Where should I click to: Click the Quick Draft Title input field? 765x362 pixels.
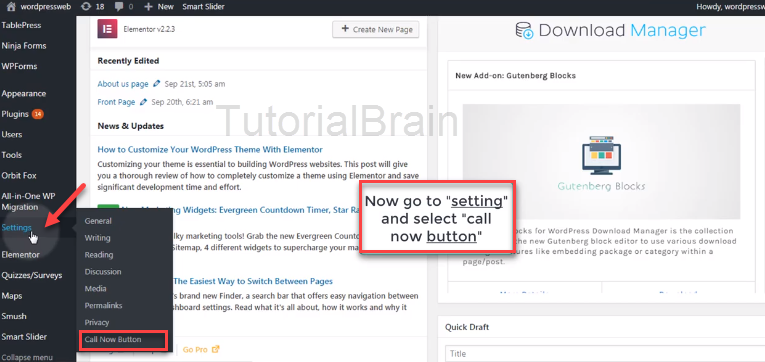click(x=605, y=354)
